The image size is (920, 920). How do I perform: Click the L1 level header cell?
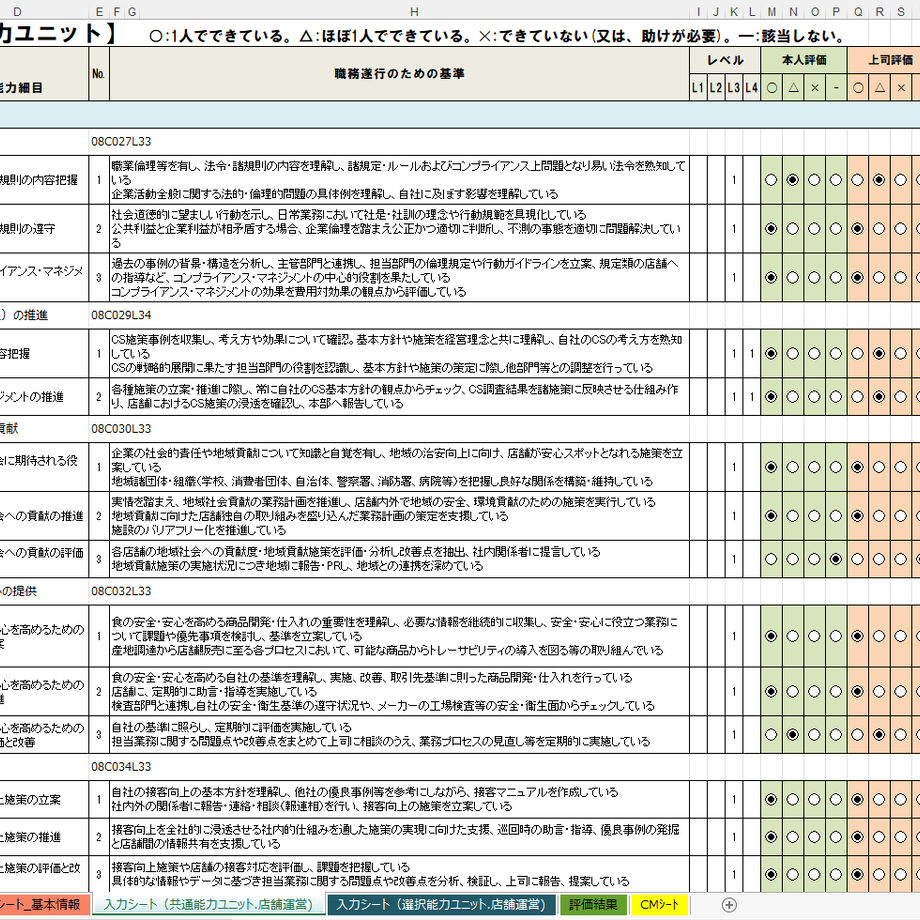click(x=698, y=88)
